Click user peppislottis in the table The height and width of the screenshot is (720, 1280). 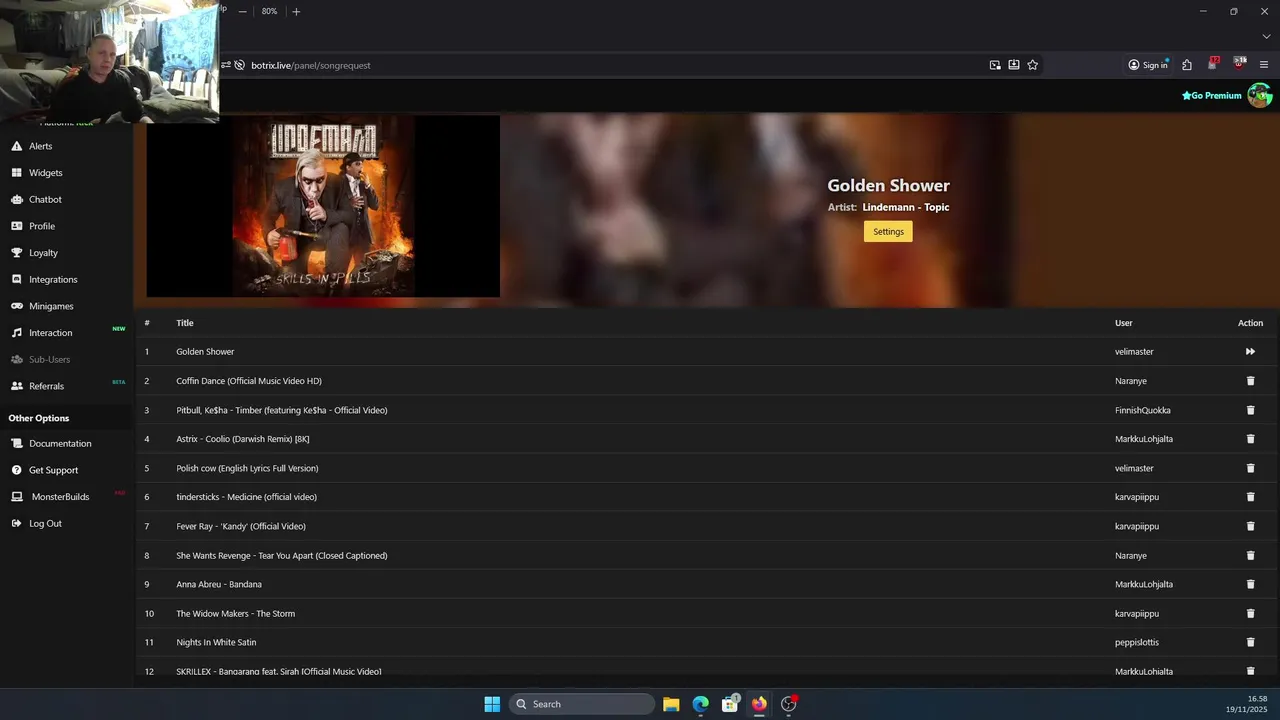1137,642
